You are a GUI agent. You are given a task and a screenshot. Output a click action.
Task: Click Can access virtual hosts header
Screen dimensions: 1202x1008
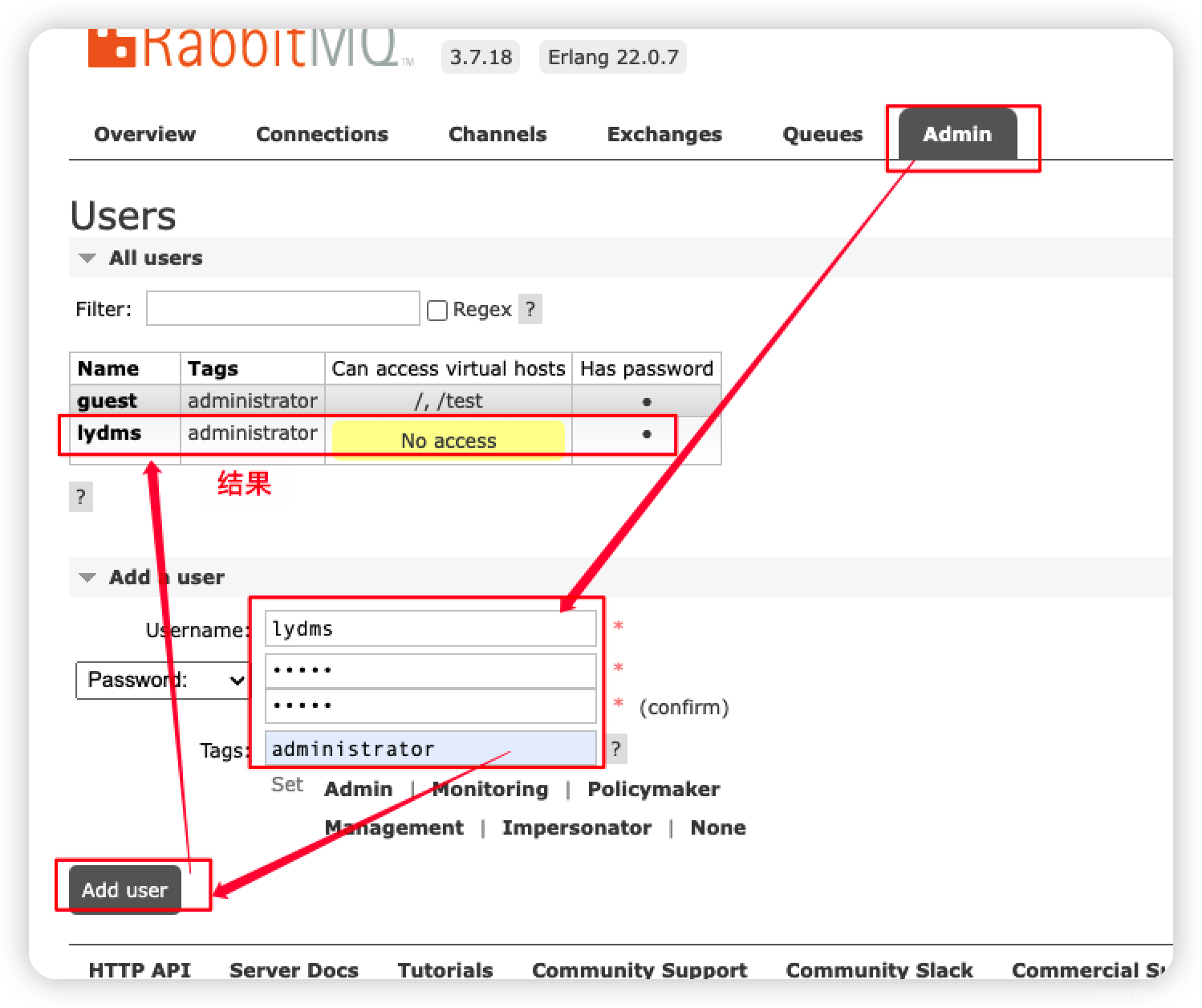click(x=449, y=368)
